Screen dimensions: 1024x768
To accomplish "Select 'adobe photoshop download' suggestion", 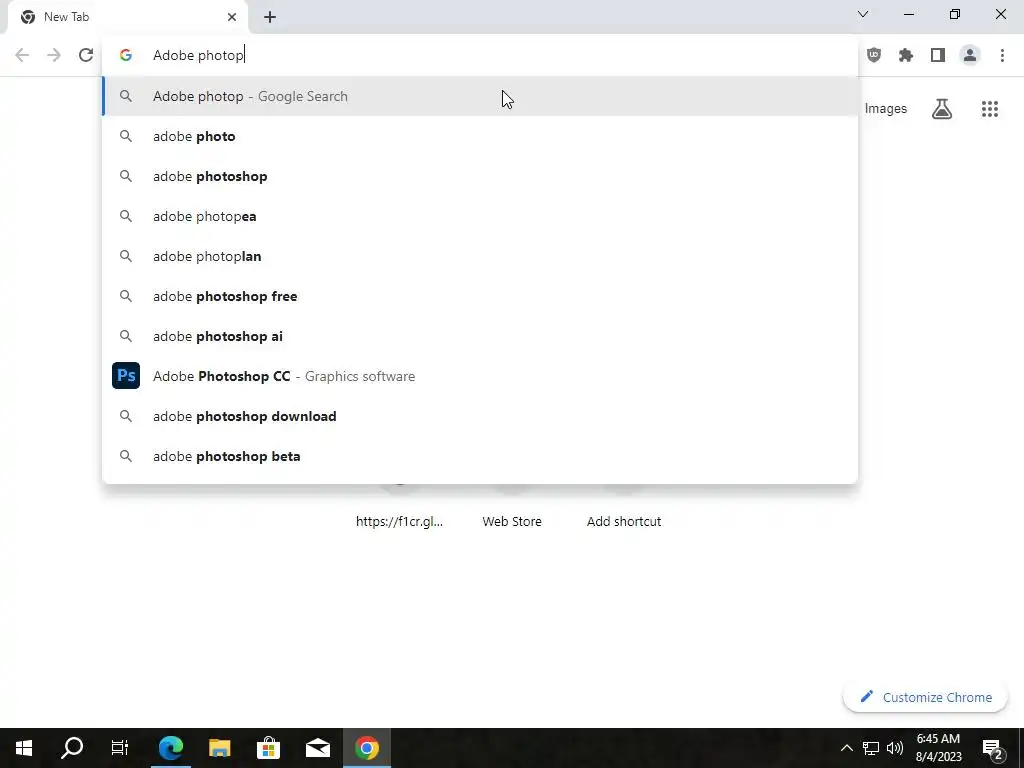I will (480, 416).
